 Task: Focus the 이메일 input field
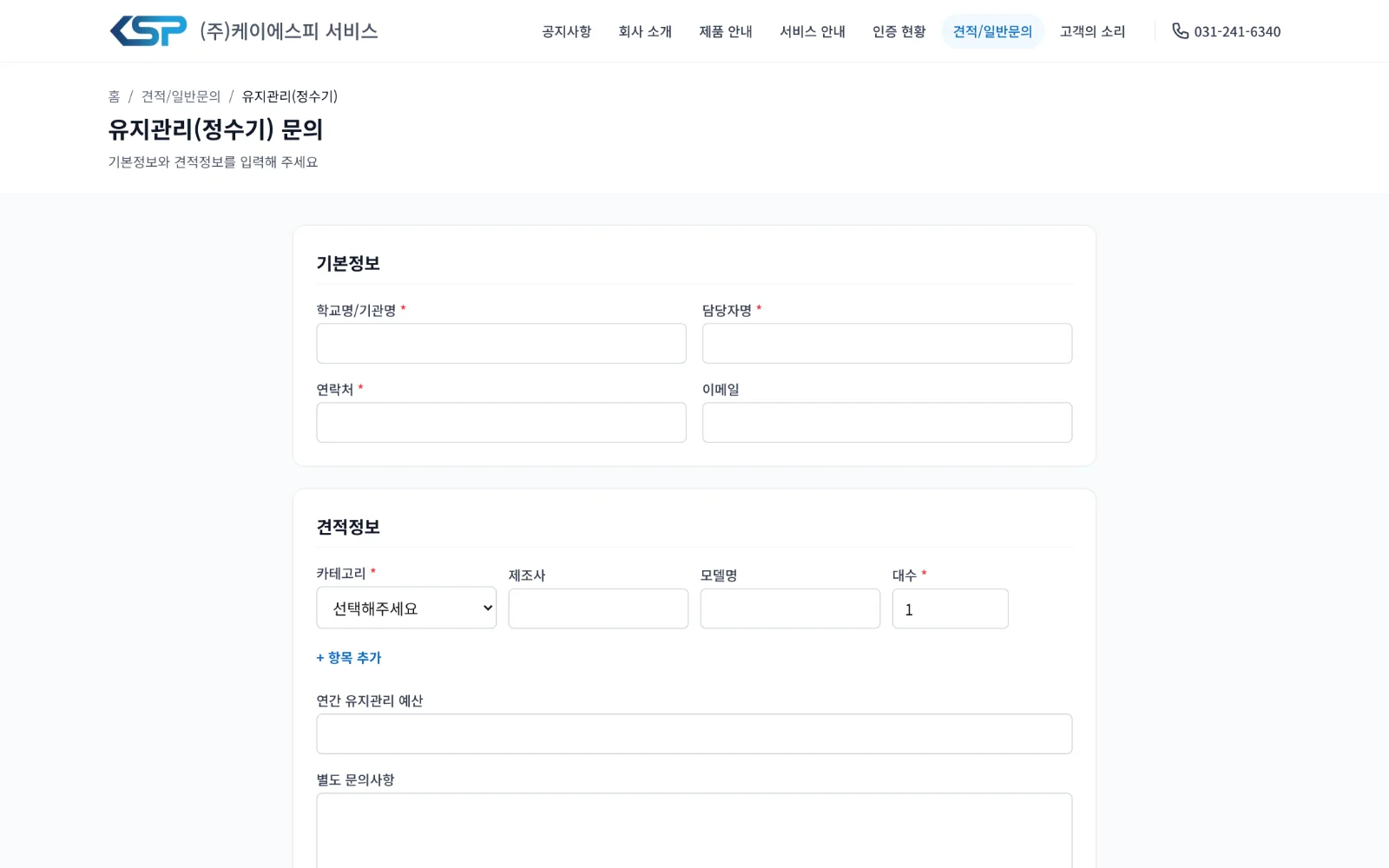point(887,423)
